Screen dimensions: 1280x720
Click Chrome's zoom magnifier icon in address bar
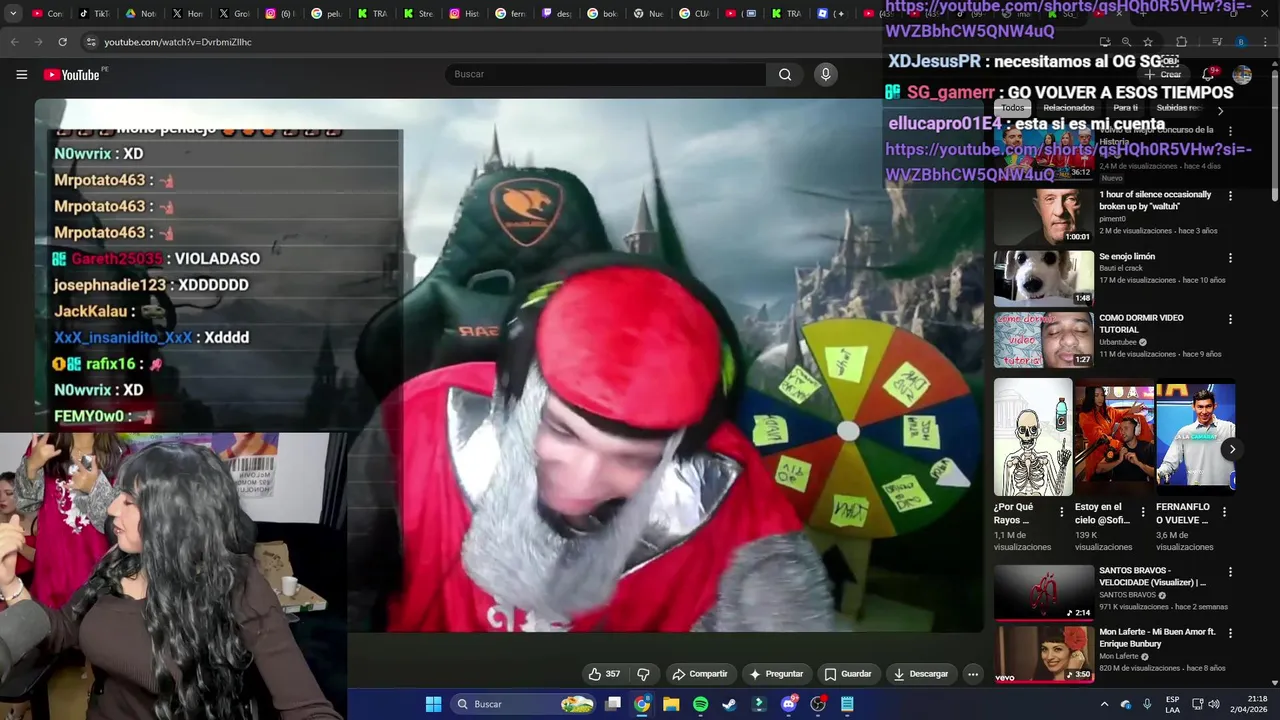tap(1126, 42)
